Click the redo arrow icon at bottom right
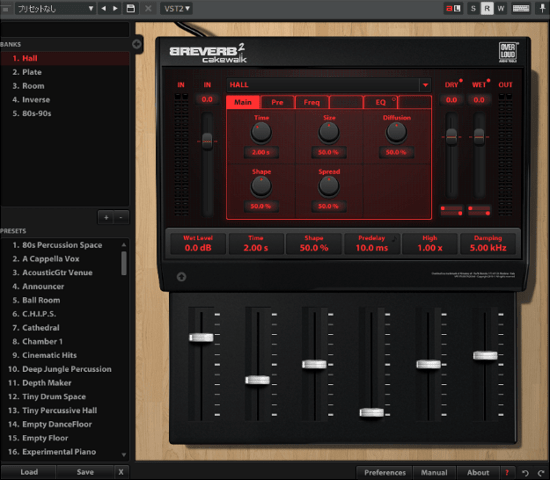The width and height of the screenshot is (550, 480). tap(541, 473)
